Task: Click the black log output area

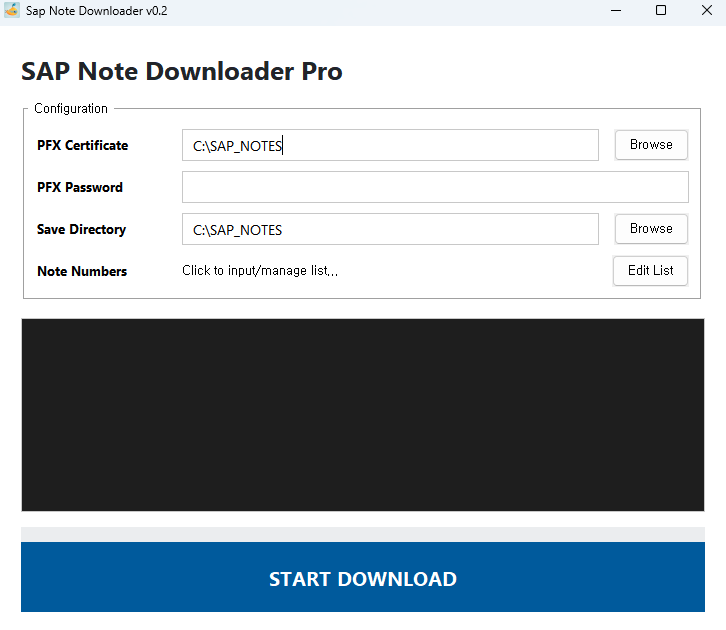Action: [363, 415]
